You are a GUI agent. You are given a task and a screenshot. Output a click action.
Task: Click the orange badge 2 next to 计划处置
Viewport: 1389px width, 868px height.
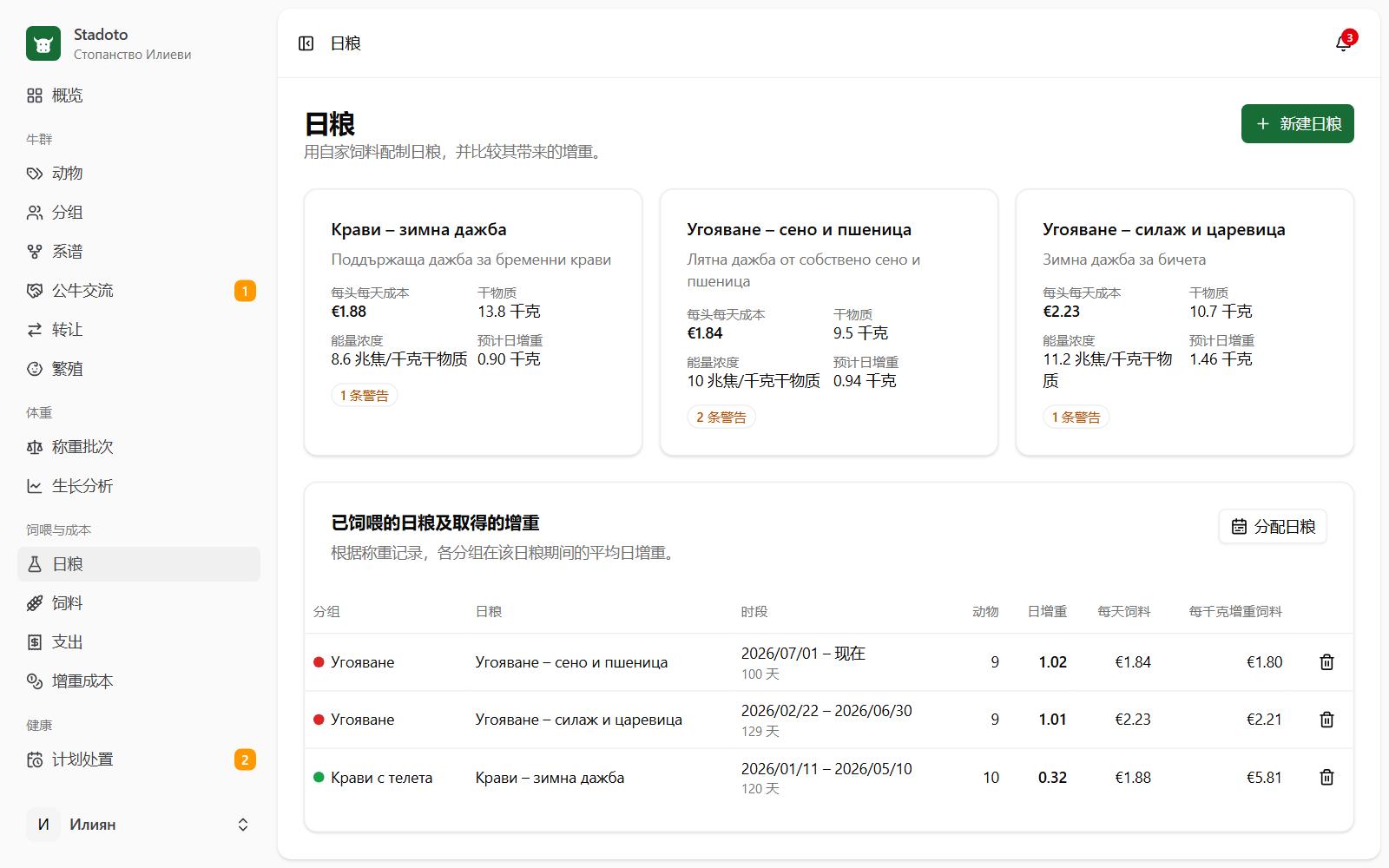[x=245, y=759]
